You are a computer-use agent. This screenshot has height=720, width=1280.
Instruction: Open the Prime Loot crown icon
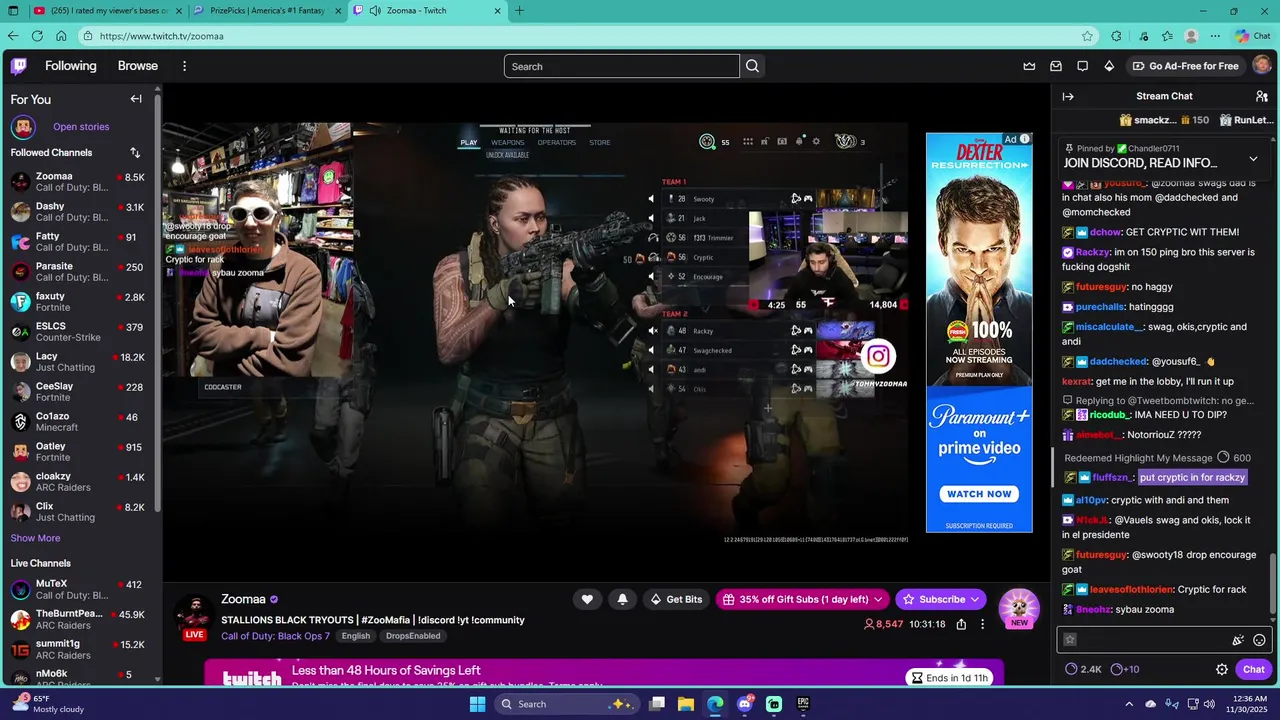point(1029,66)
